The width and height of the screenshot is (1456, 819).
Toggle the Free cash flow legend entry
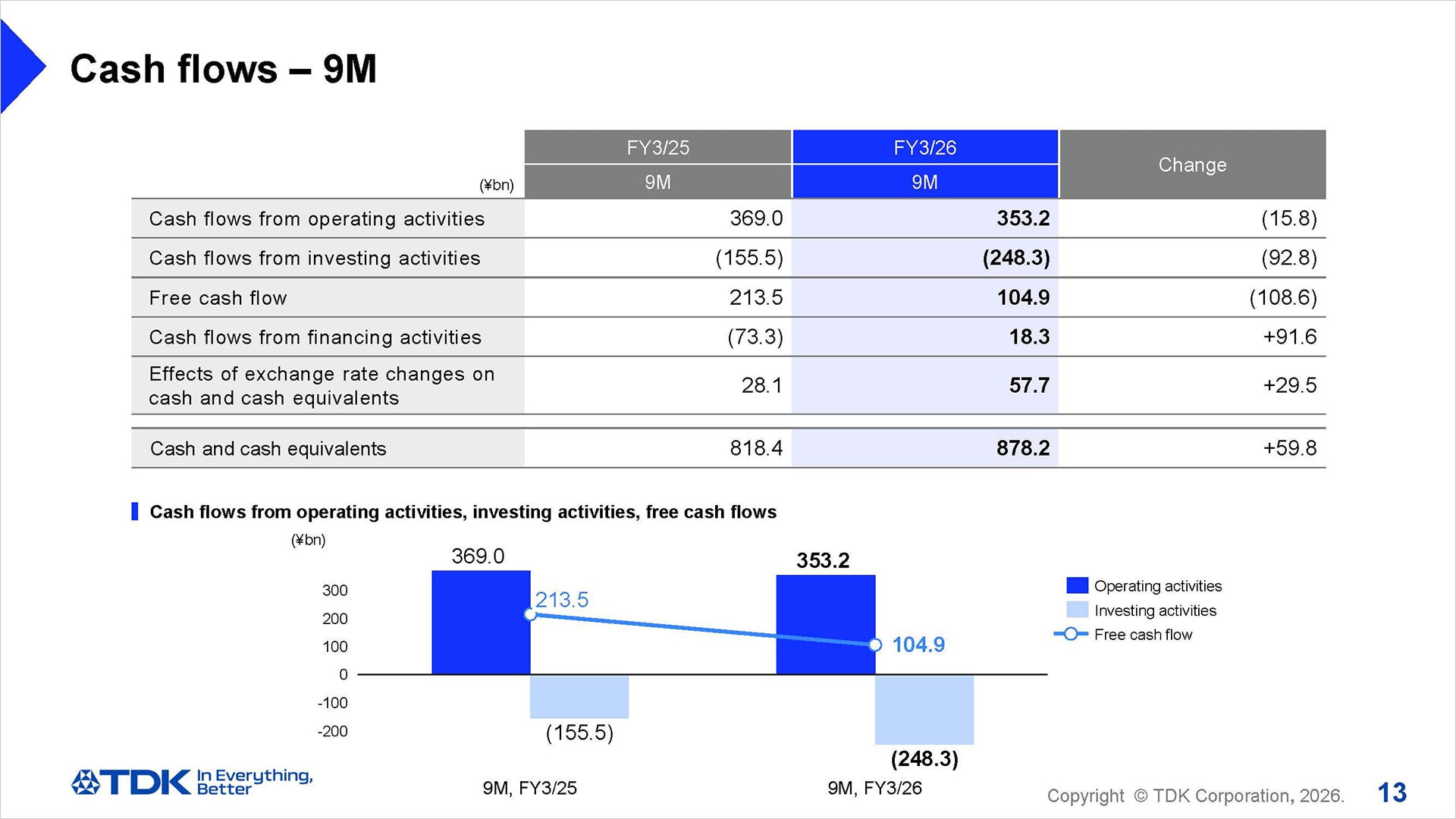tap(1143, 635)
